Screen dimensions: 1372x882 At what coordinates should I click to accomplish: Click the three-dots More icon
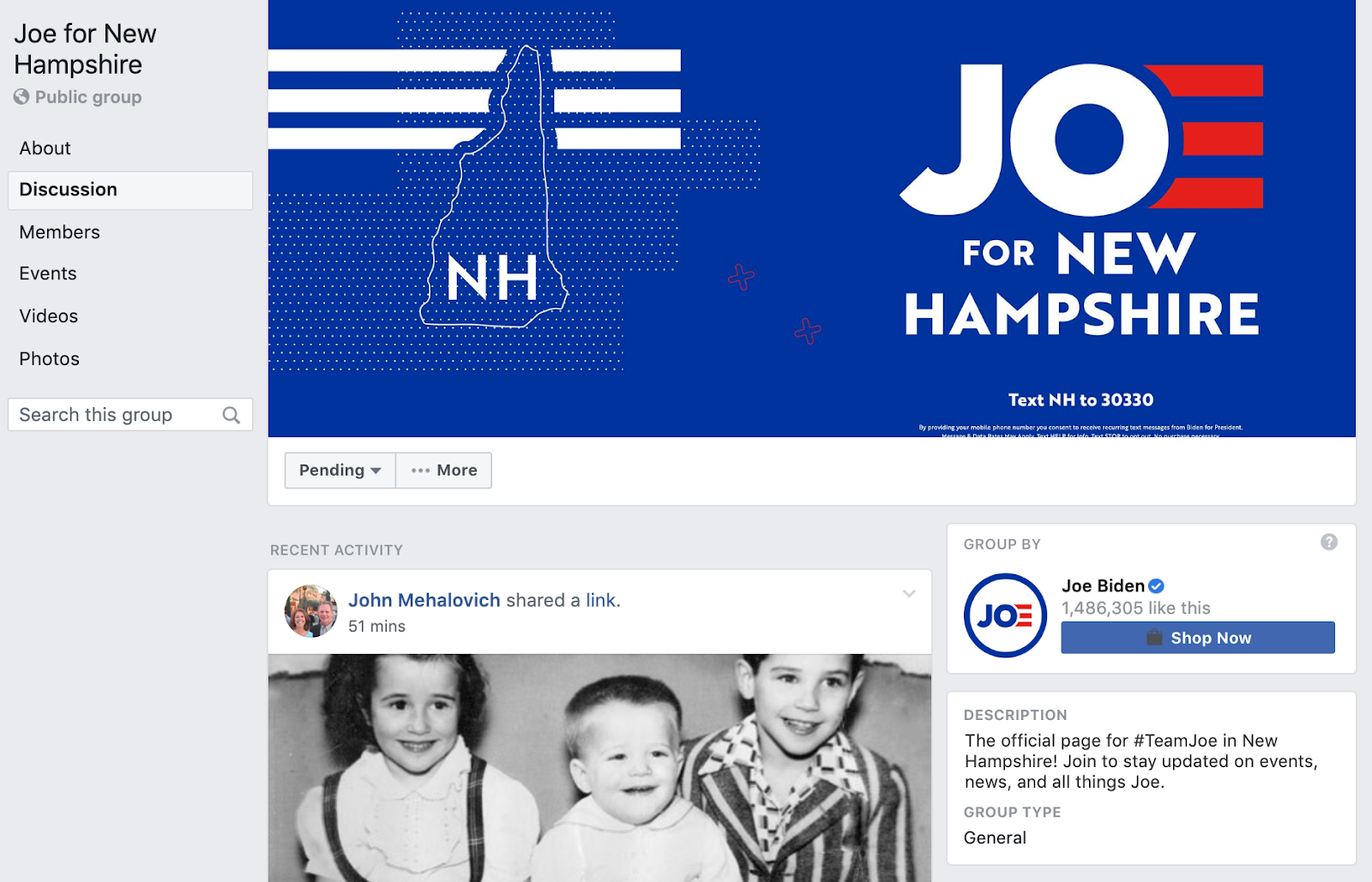(x=420, y=471)
